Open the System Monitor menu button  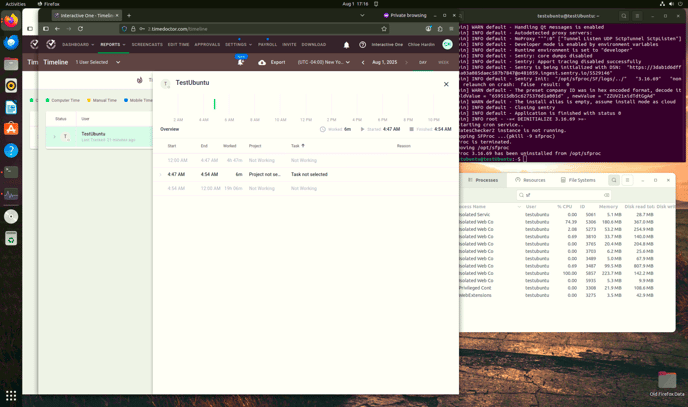click(627, 180)
